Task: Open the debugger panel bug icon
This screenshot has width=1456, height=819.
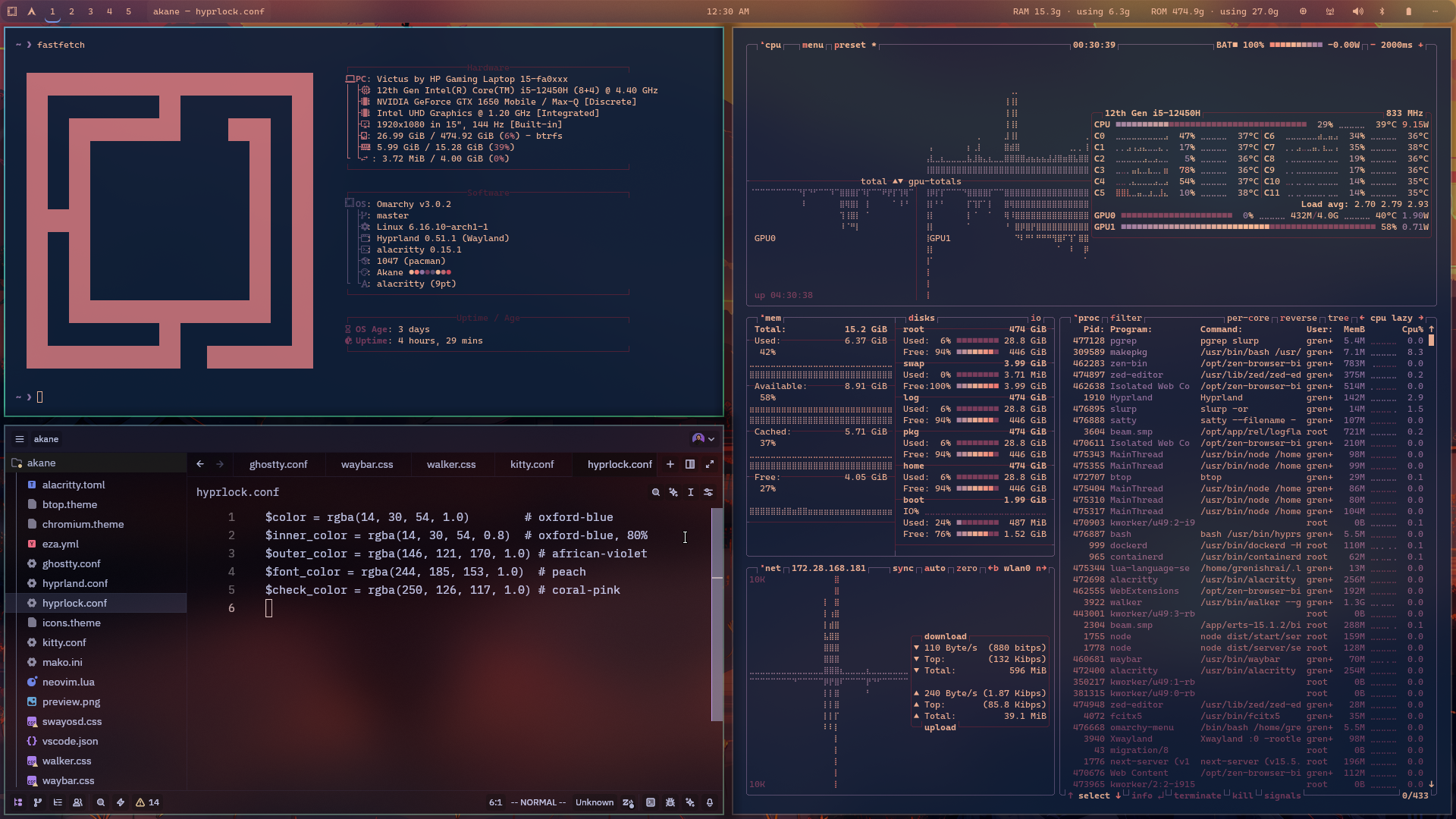Action: click(x=670, y=802)
